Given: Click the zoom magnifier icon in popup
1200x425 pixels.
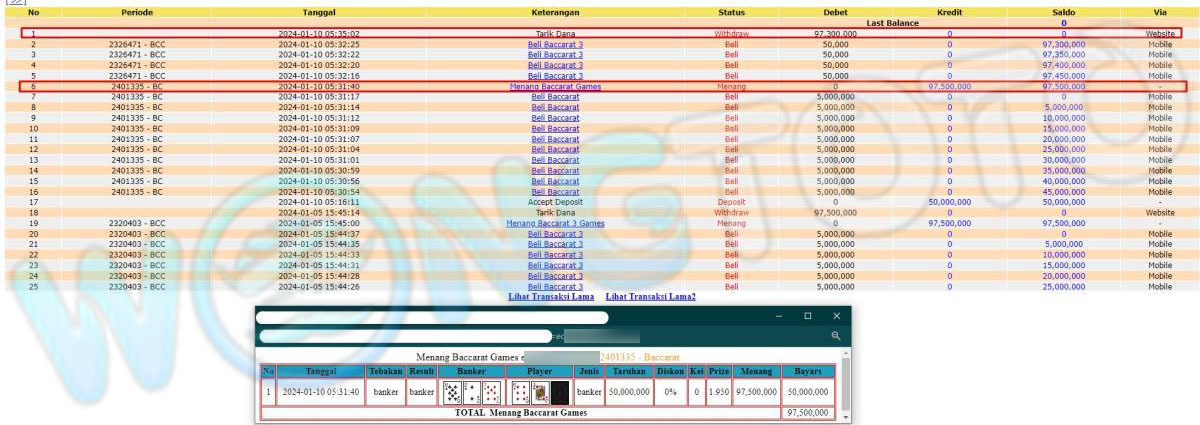Looking at the screenshot, I should (836, 336).
